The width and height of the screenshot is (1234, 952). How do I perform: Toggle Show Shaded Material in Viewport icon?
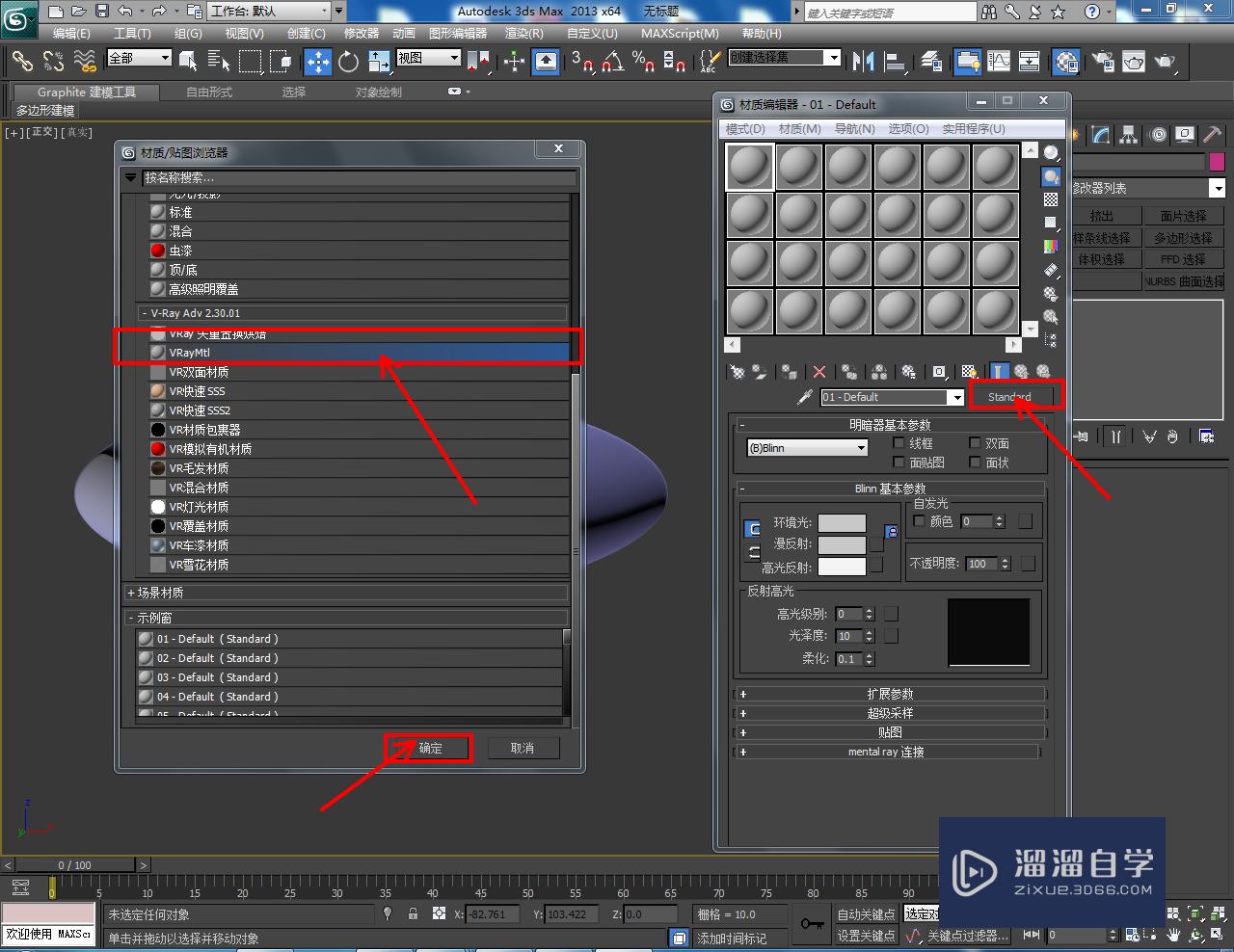pos(970,372)
